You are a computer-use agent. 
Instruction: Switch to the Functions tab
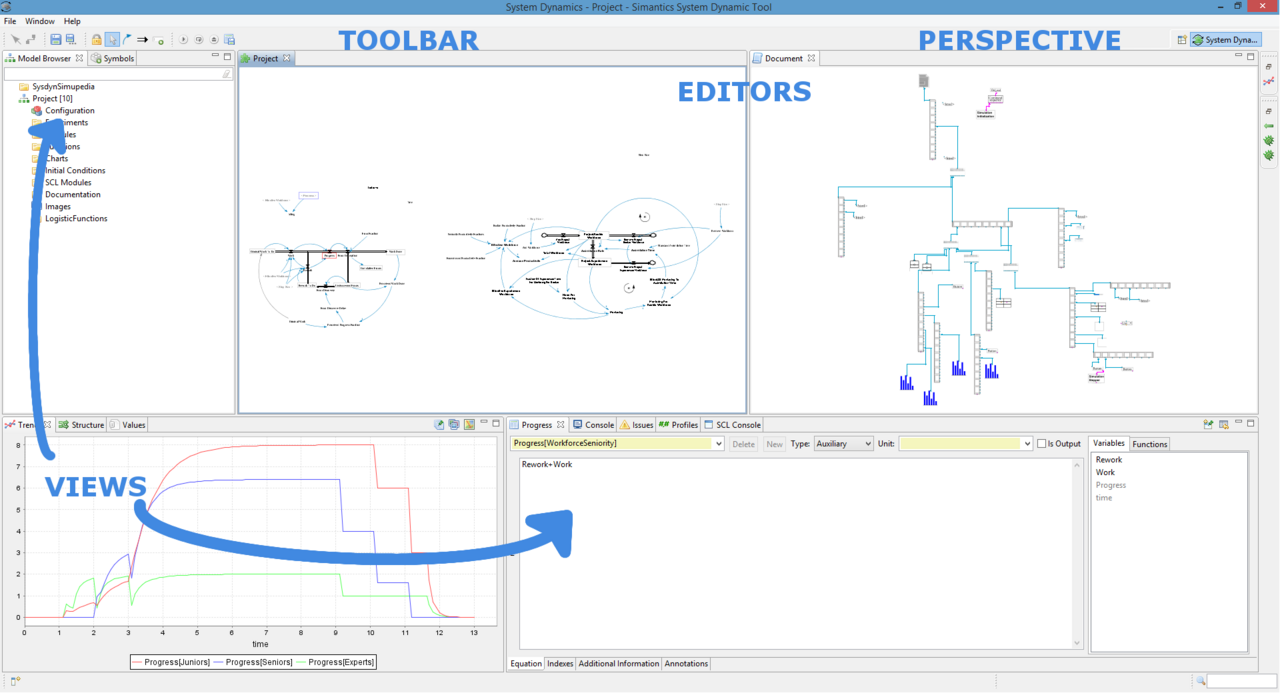pyautogui.click(x=1150, y=444)
